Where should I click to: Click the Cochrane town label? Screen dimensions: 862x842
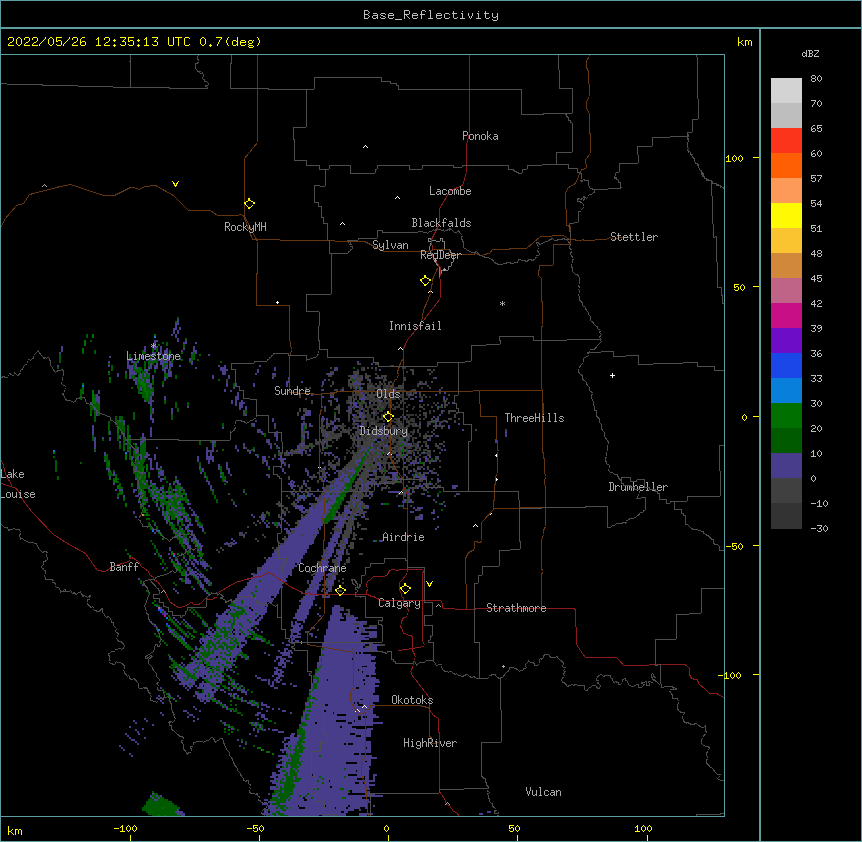[x=322, y=568]
